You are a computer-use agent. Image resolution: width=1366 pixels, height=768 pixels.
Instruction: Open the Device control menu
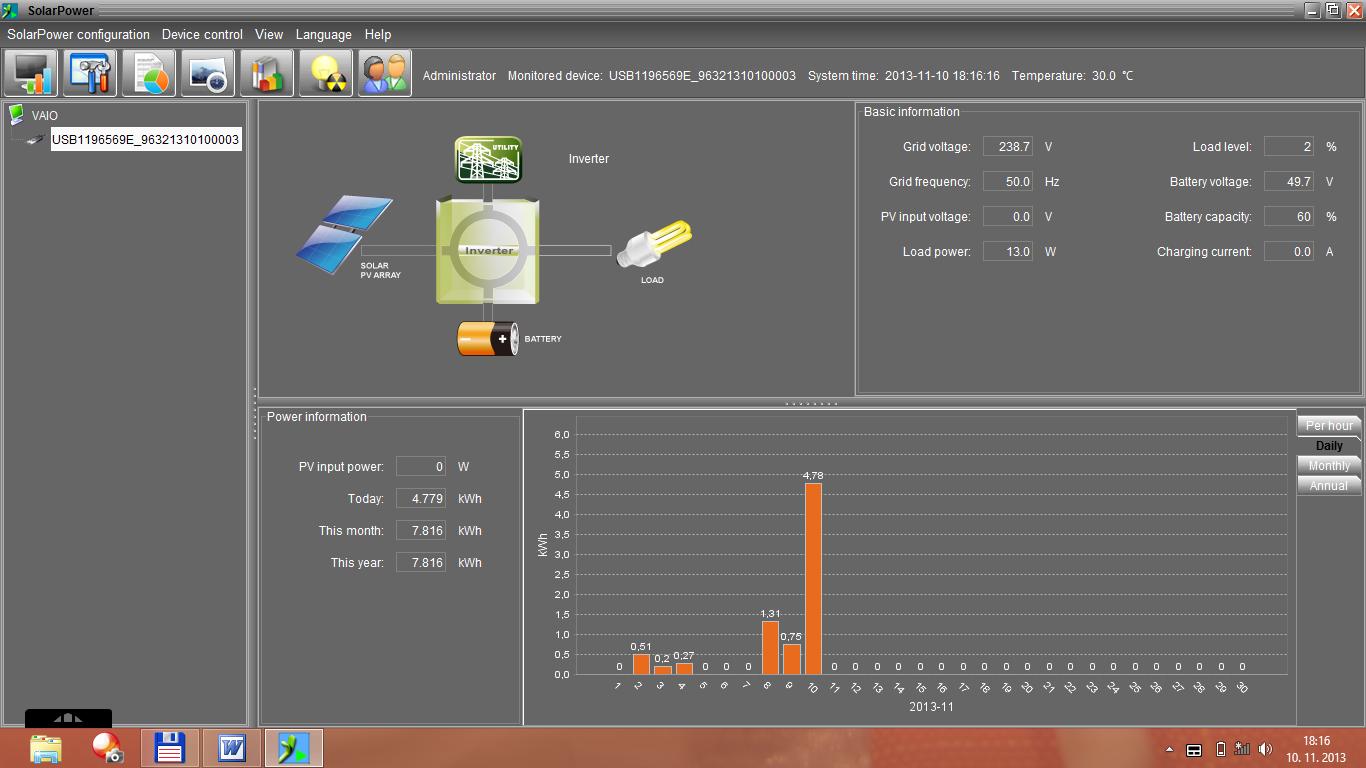coord(202,34)
